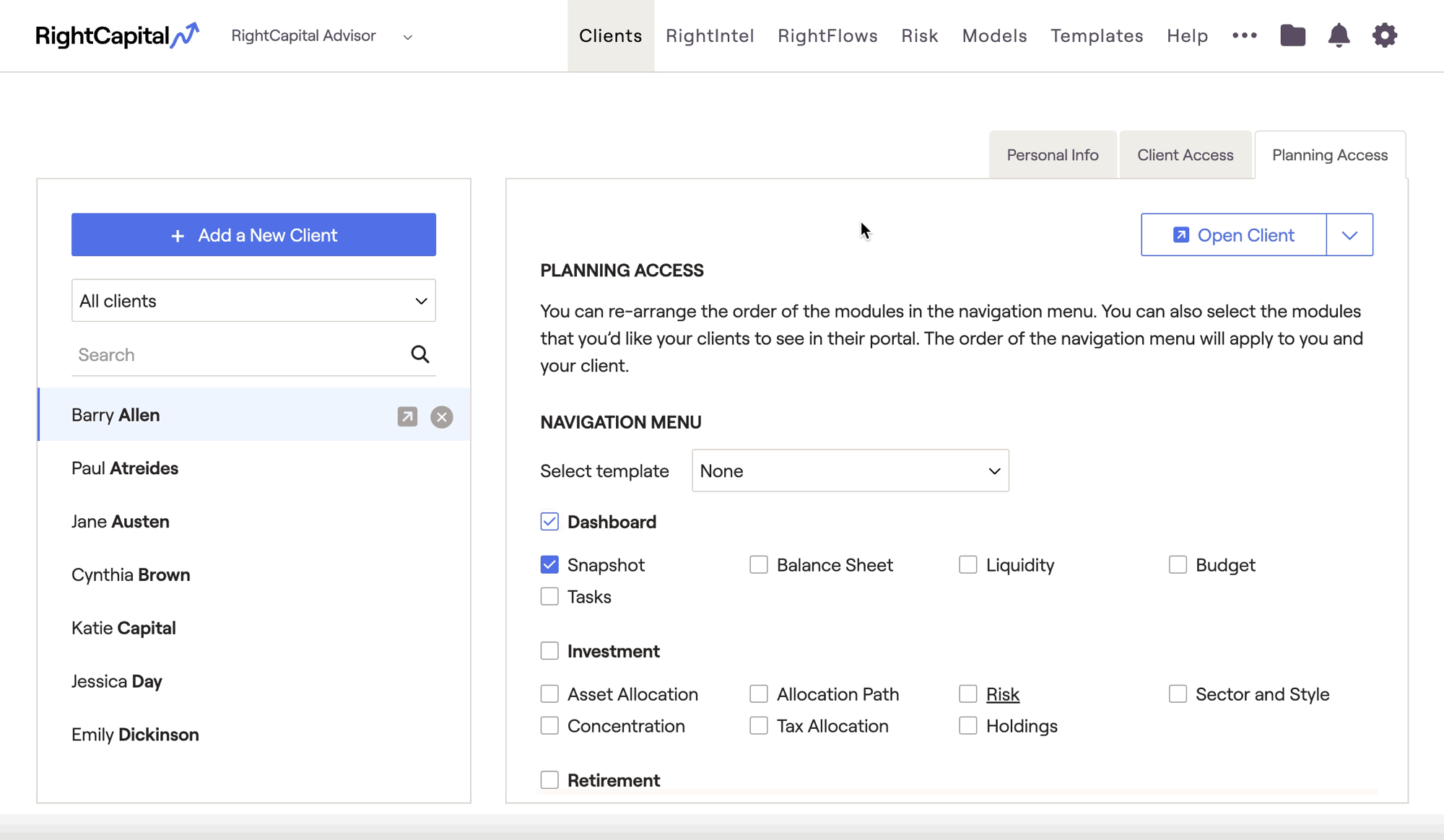Click the Open Client button
The width and height of the screenshot is (1444, 840).
point(1233,235)
